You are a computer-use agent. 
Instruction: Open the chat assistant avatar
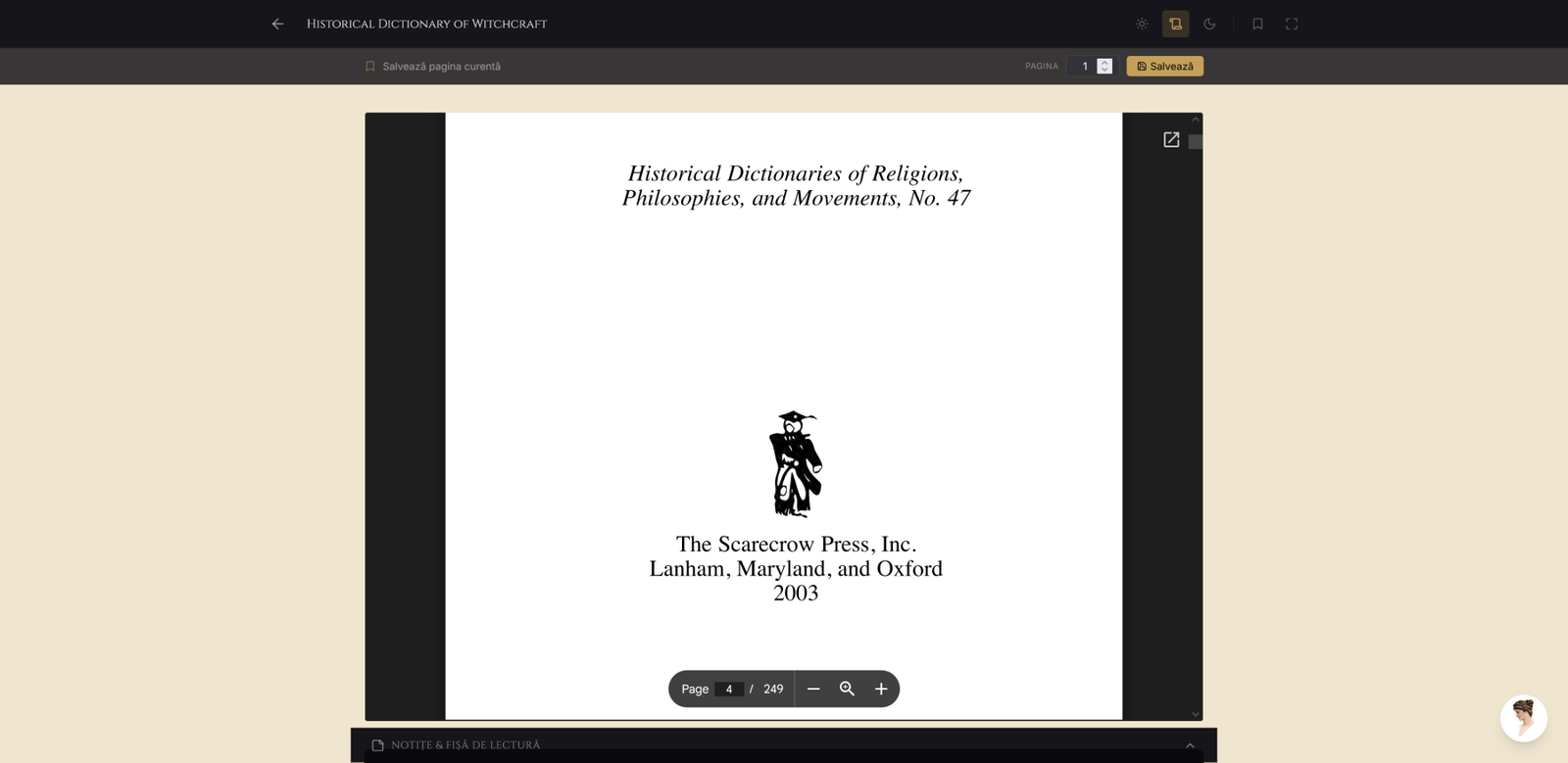(1524, 719)
